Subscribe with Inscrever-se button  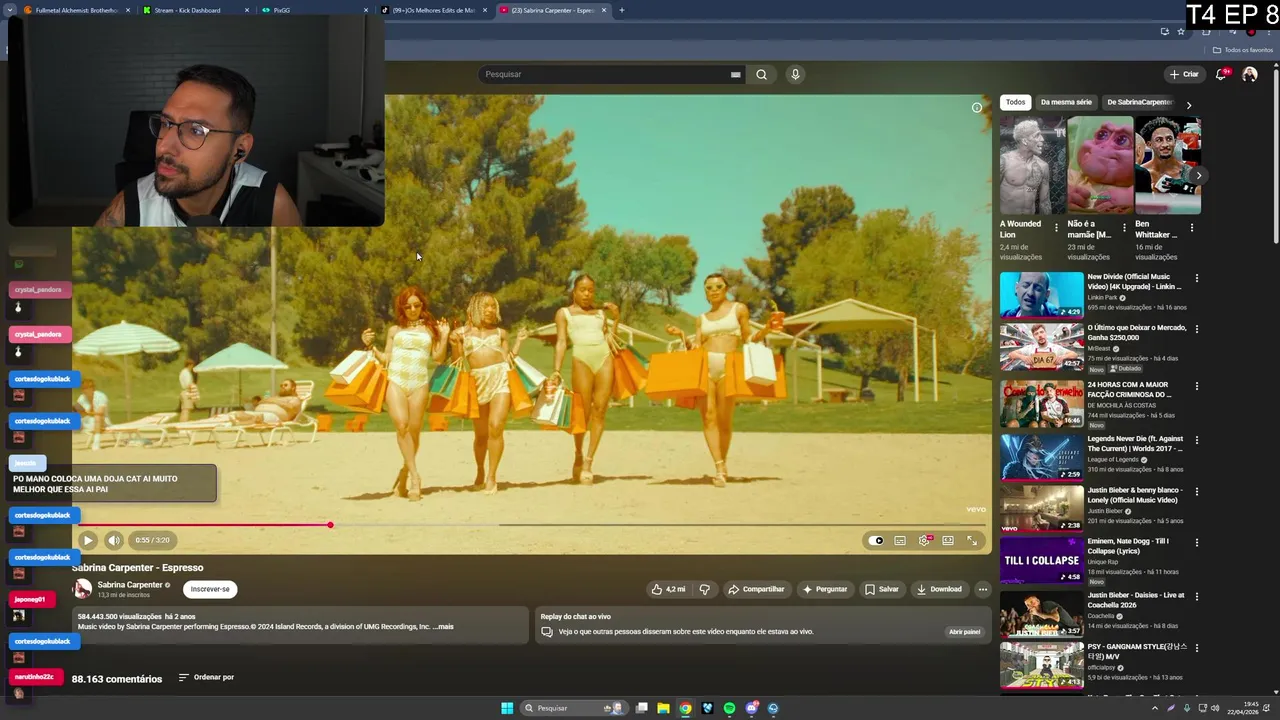tap(210, 589)
